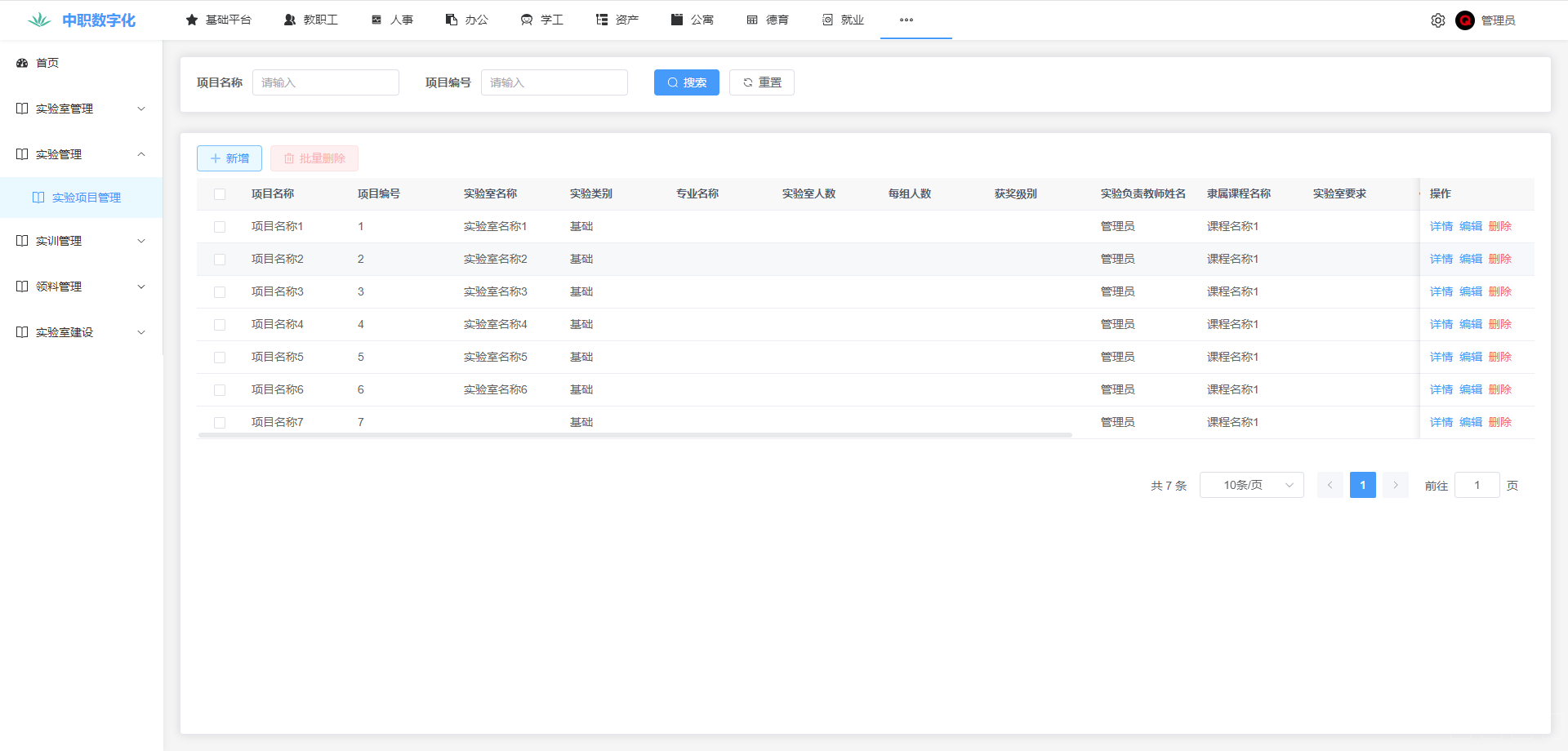
Task: Open the 10条/页 page size dropdown
Action: (1251, 485)
